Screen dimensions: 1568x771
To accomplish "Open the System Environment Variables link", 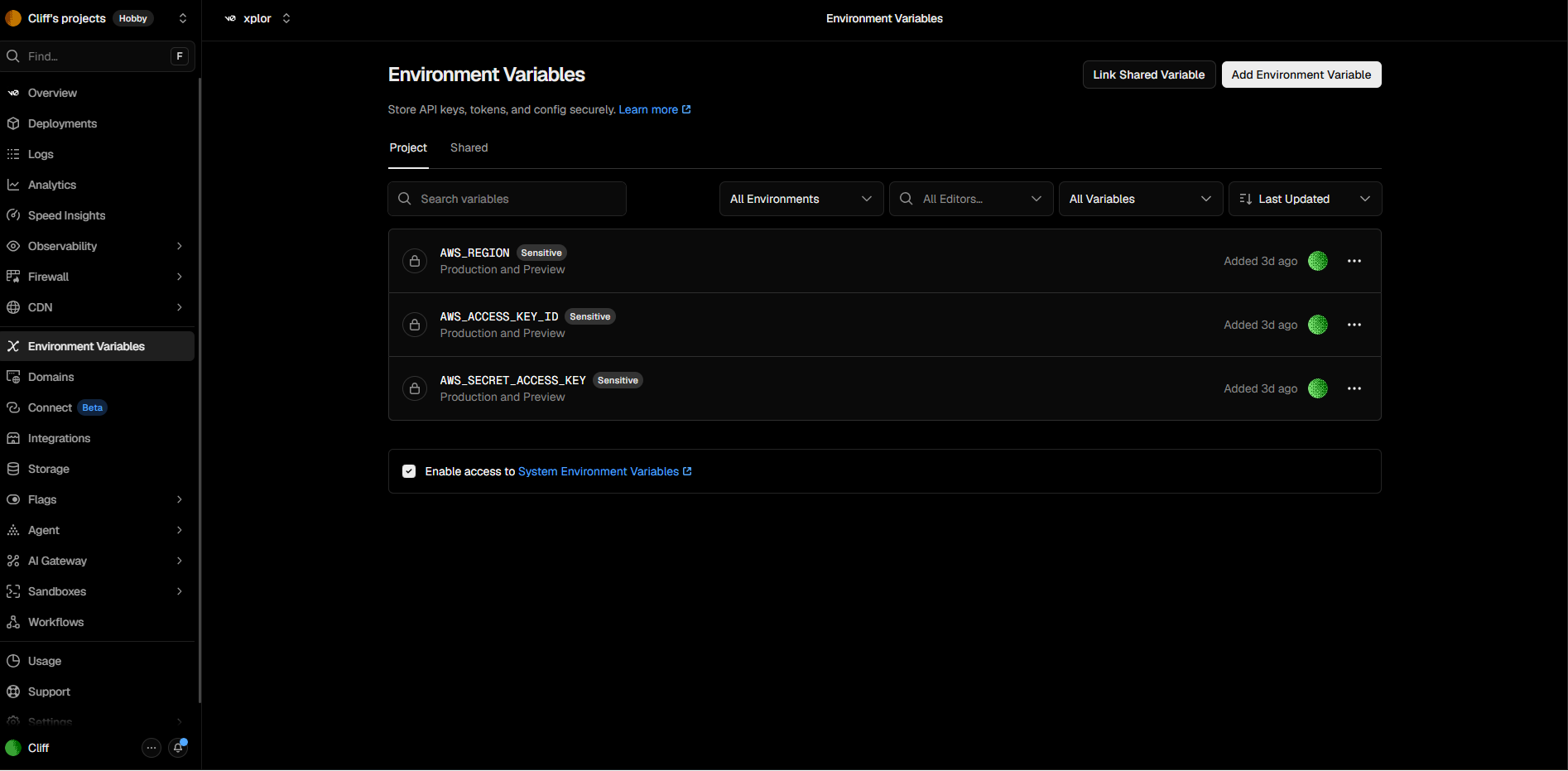I will [x=605, y=471].
